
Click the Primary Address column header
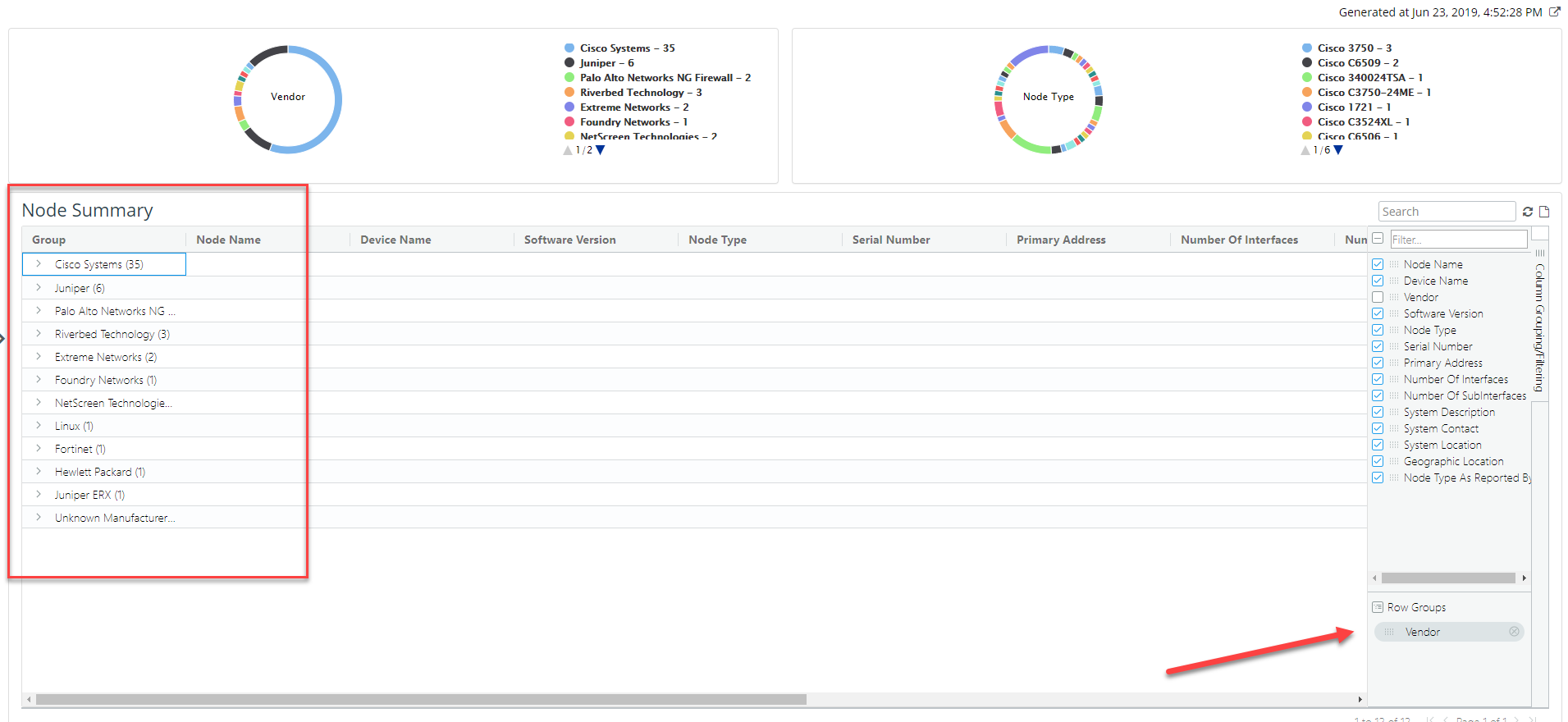[1060, 240]
